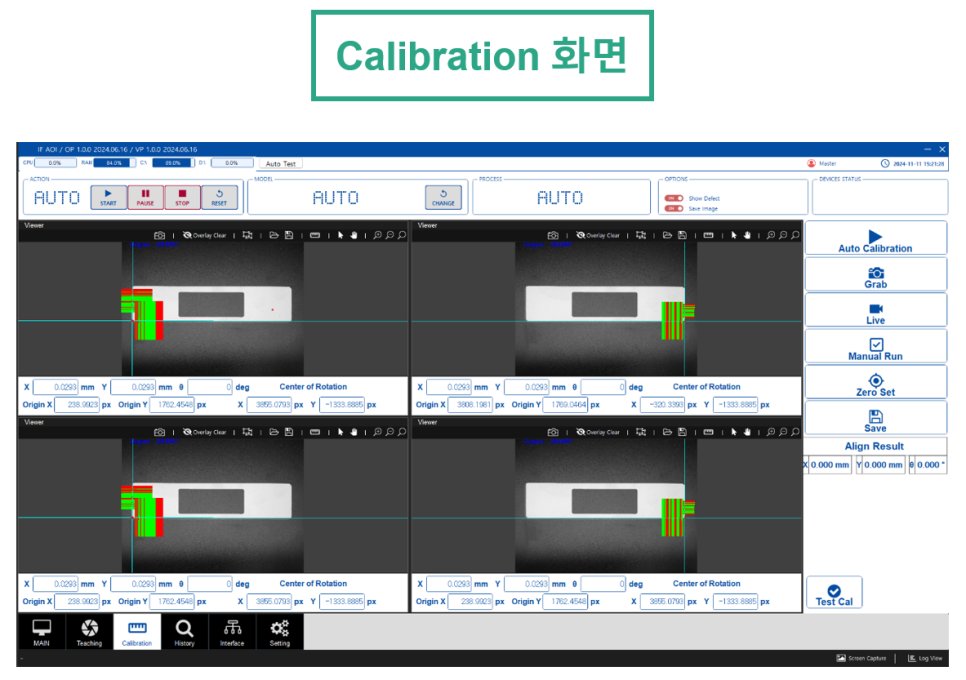The height and width of the screenshot is (680, 966).
Task: Click Align Result X value field
Action: (x=830, y=465)
